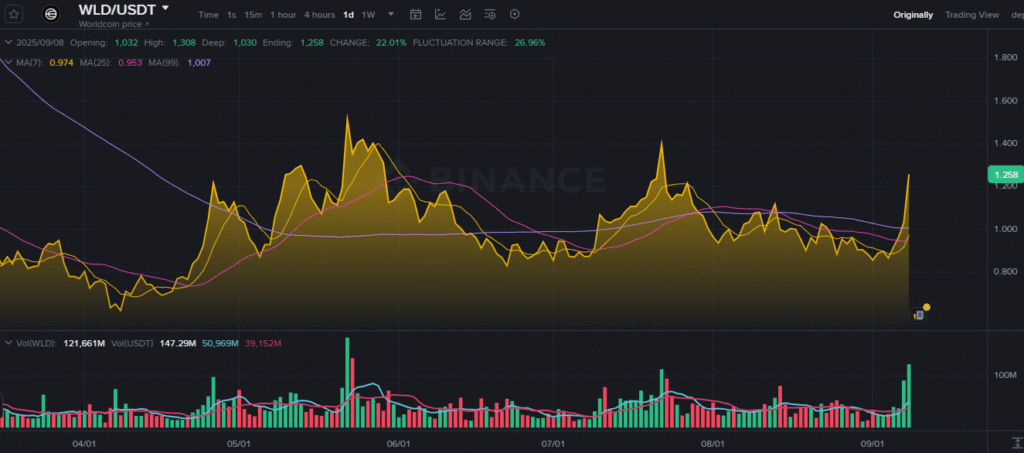Add WLD/USDT to favorites with star icon
Screen dimensions: 1024x453
14,14
